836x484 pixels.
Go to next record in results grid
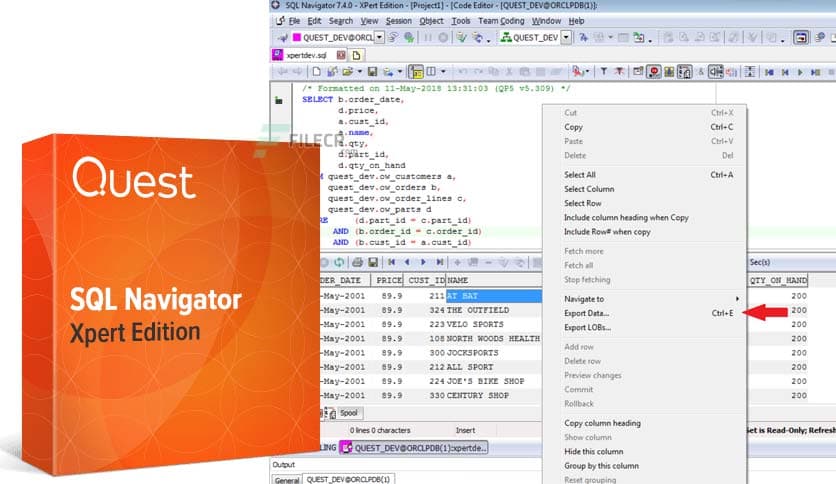pyautogui.click(x=423, y=262)
